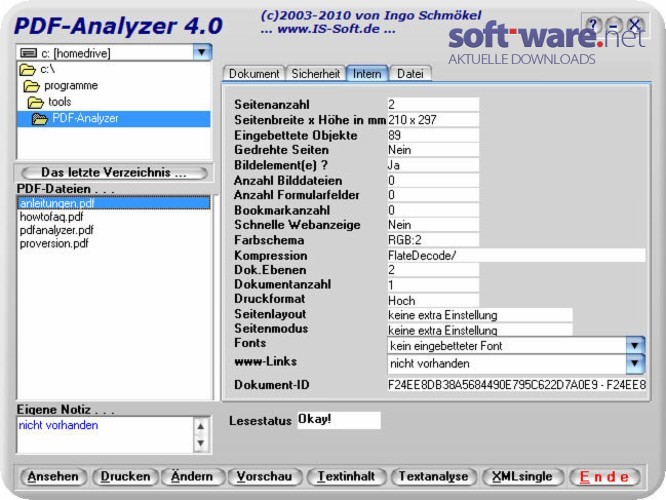Click the Seitenanzahl value field
The image size is (666, 500).
[433, 105]
